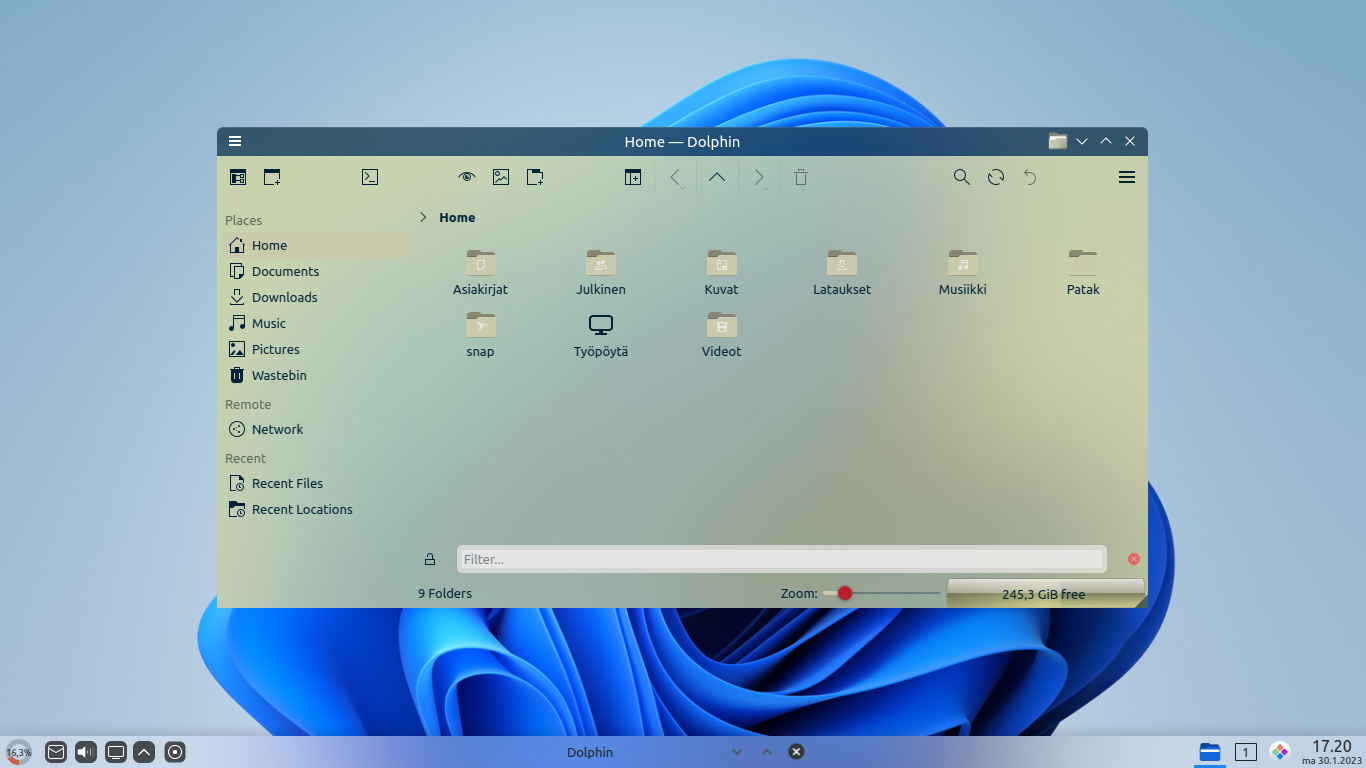Click the display monitor icon in panel
The width and height of the screenshot is (1366, 768).
(x=116, y=752)
